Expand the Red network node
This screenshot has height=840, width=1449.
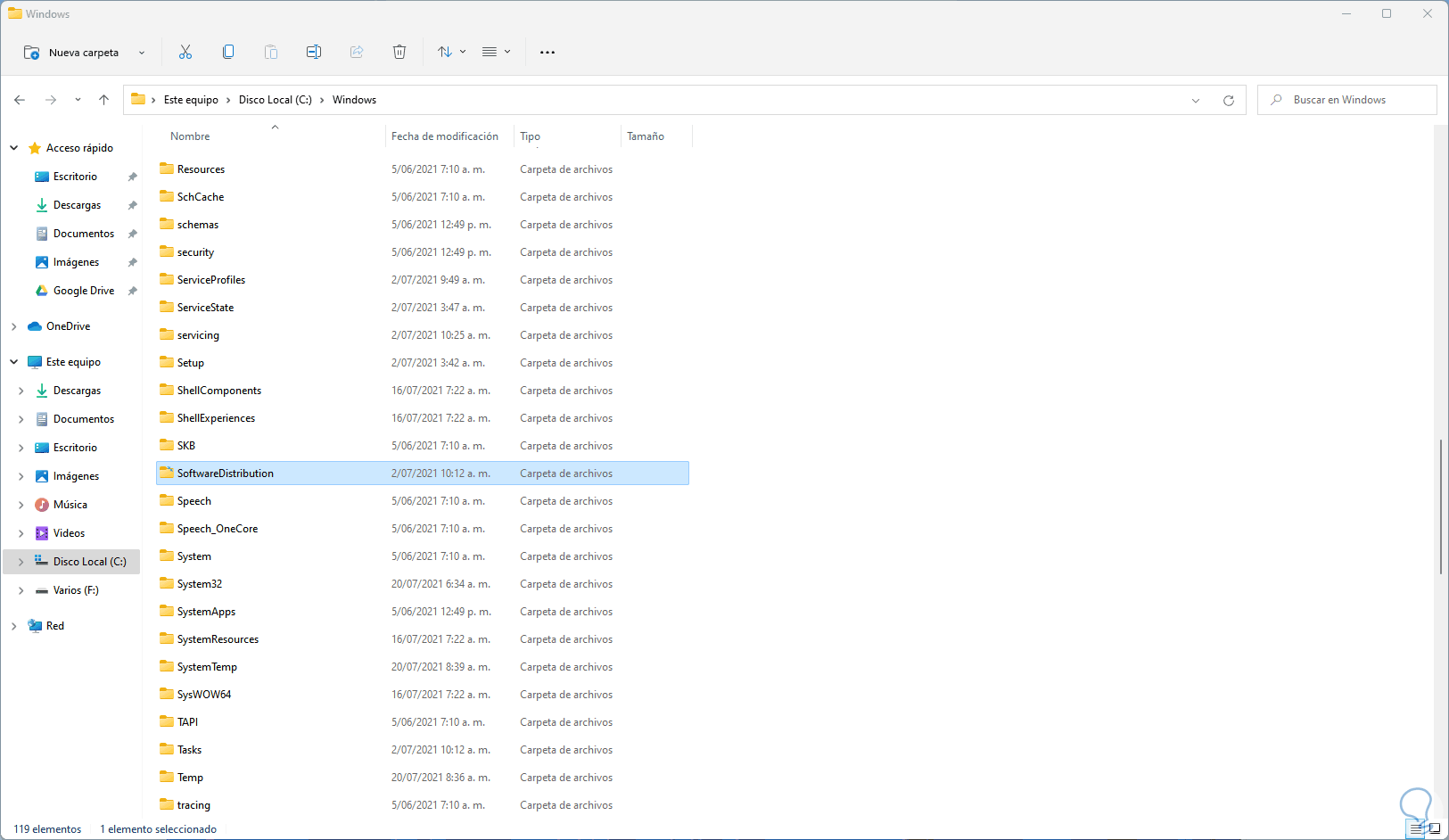[14, 626]
